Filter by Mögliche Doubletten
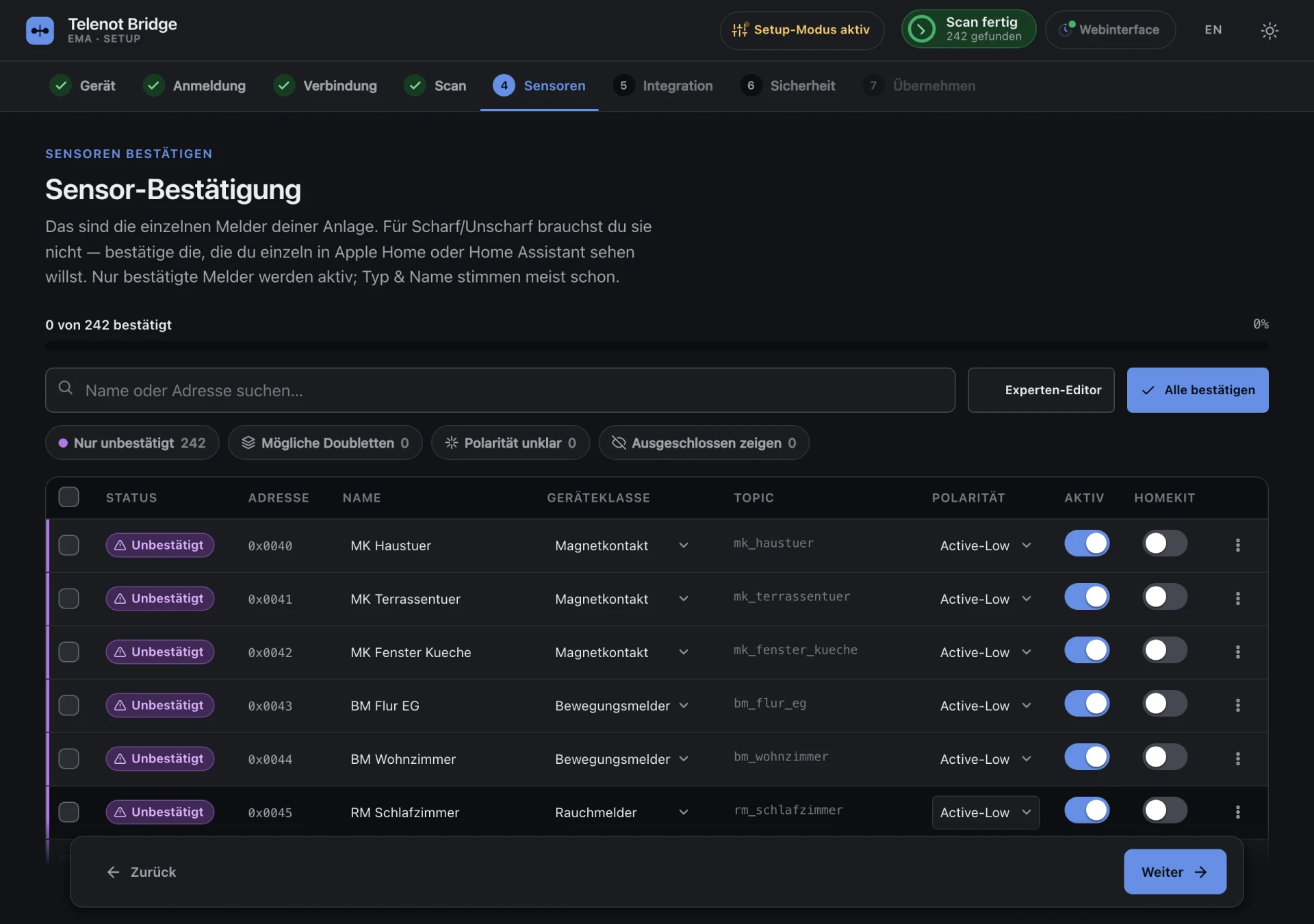1314x924 pixels. tap(325, 443)
